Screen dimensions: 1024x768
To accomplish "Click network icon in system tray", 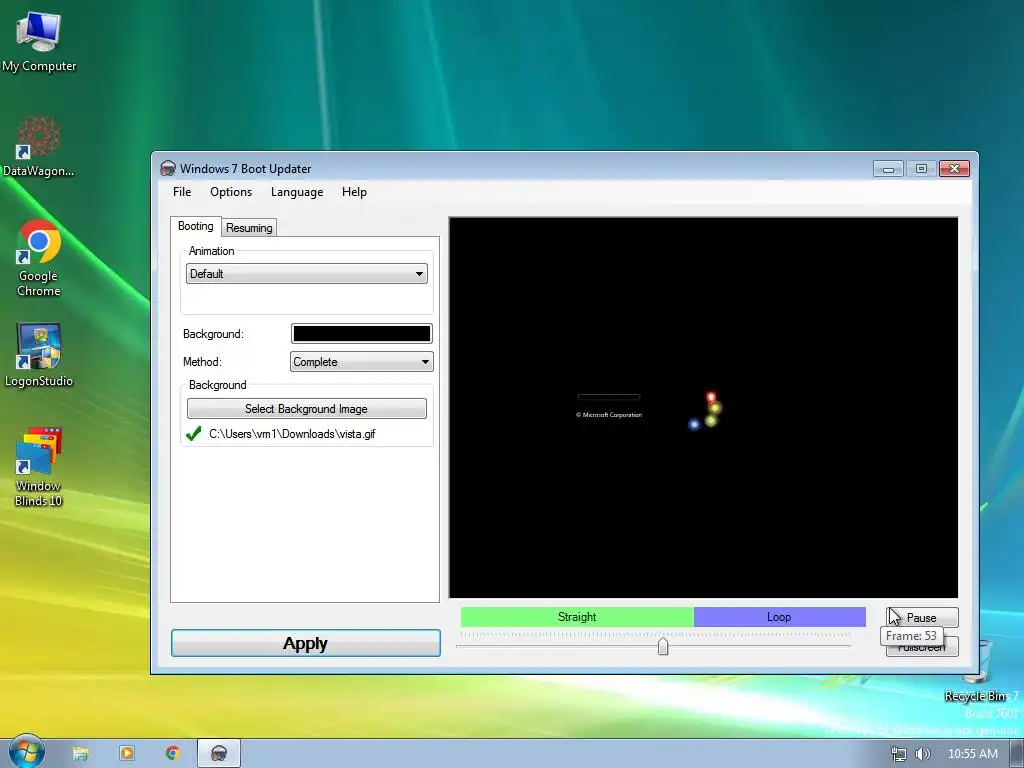I will pyautogui.click(x=899, y=754).
